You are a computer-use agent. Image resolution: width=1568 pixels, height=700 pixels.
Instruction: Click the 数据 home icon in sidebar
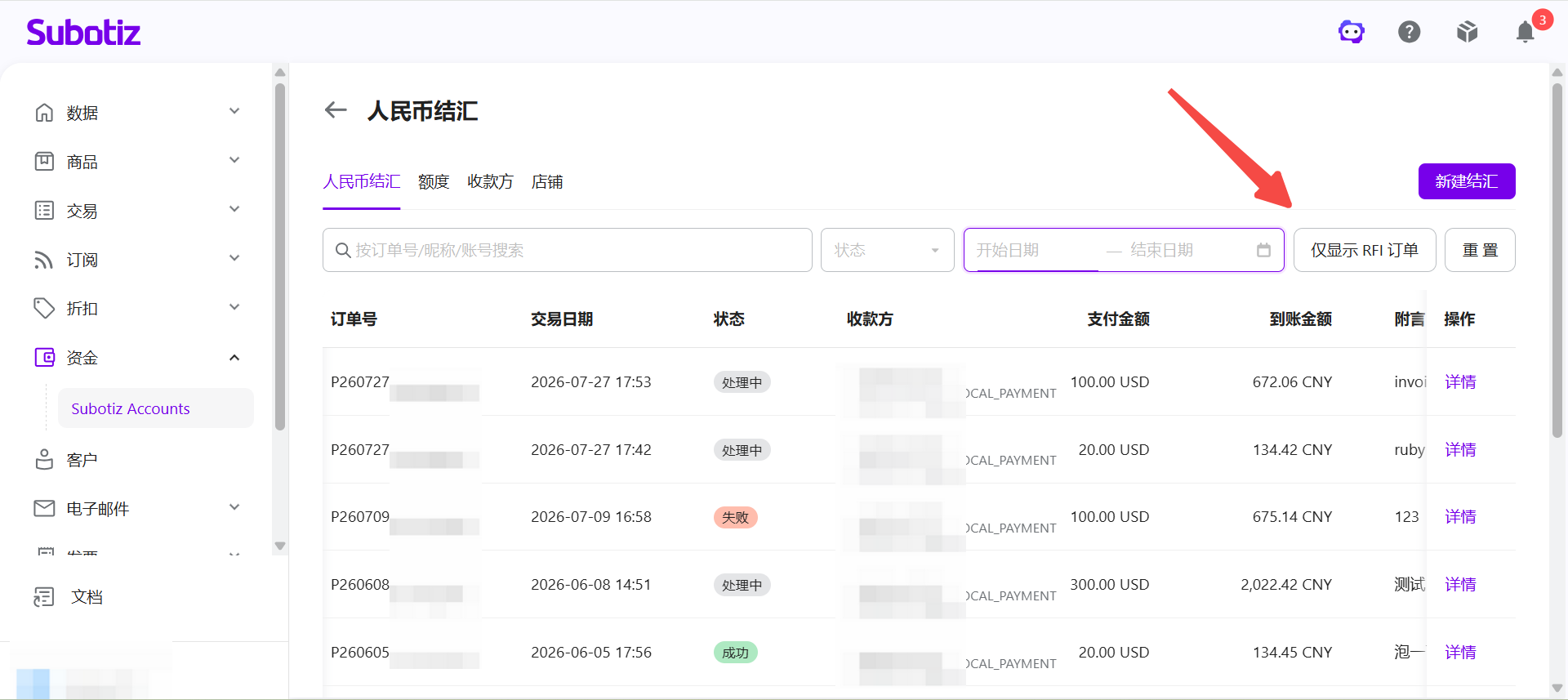click(x=44, y=113)
